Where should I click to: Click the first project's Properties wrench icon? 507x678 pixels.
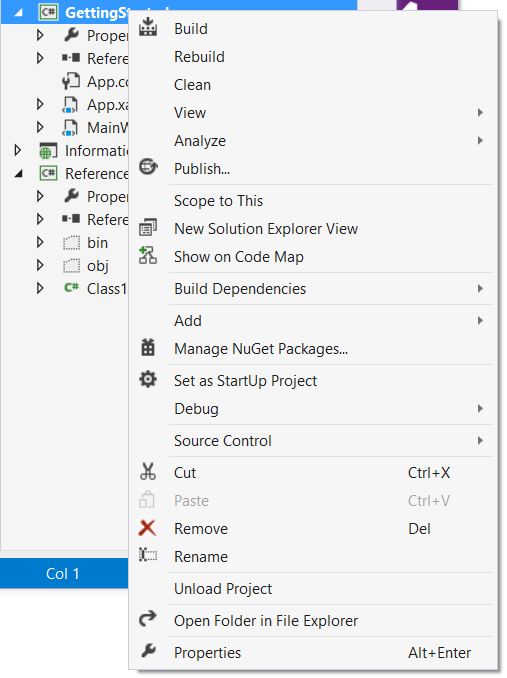[x=71, y=35]
